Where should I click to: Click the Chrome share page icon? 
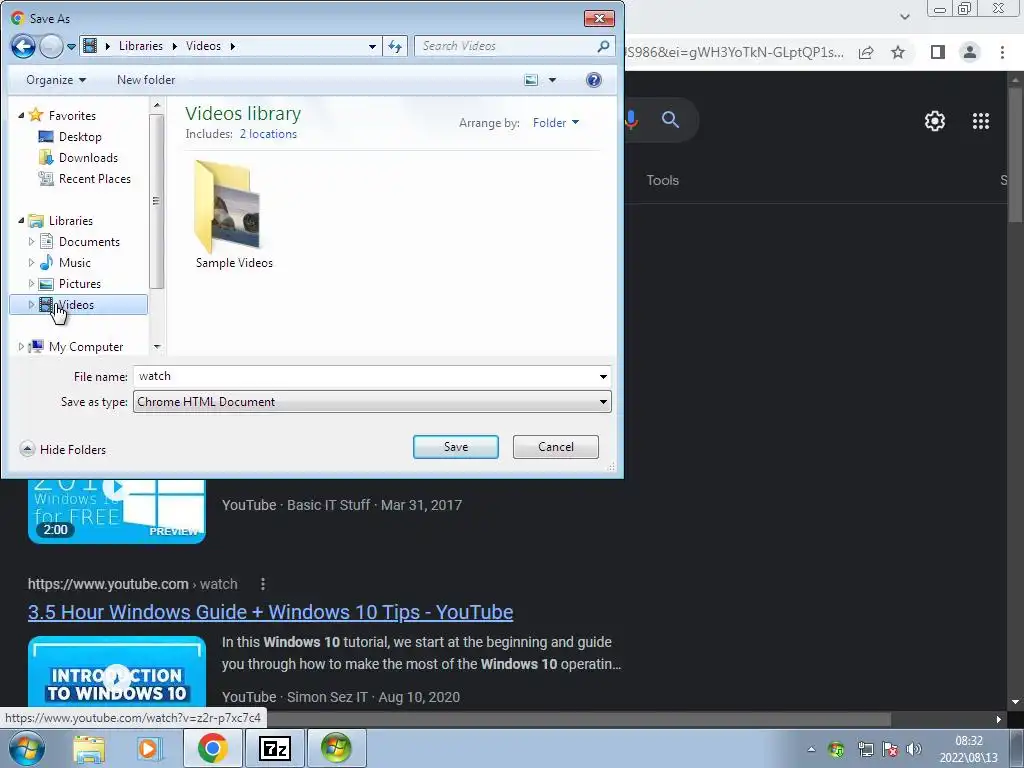[x=866, y=52]
